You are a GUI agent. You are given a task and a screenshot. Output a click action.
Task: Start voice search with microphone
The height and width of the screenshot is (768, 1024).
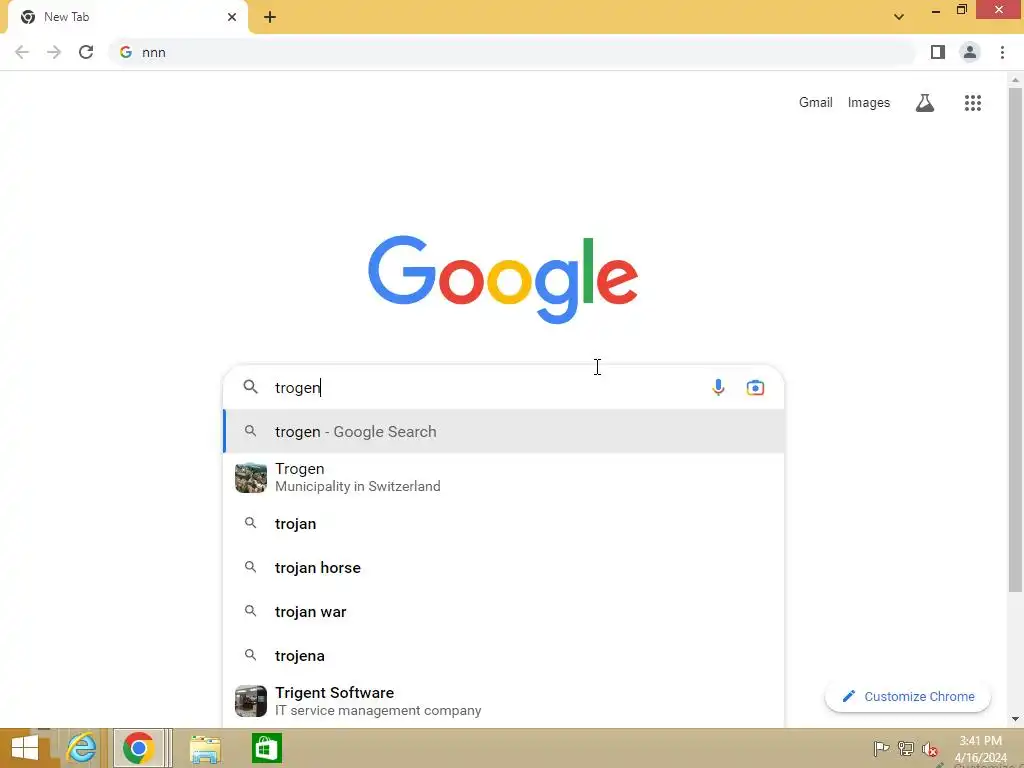click(x=718, y=387)
